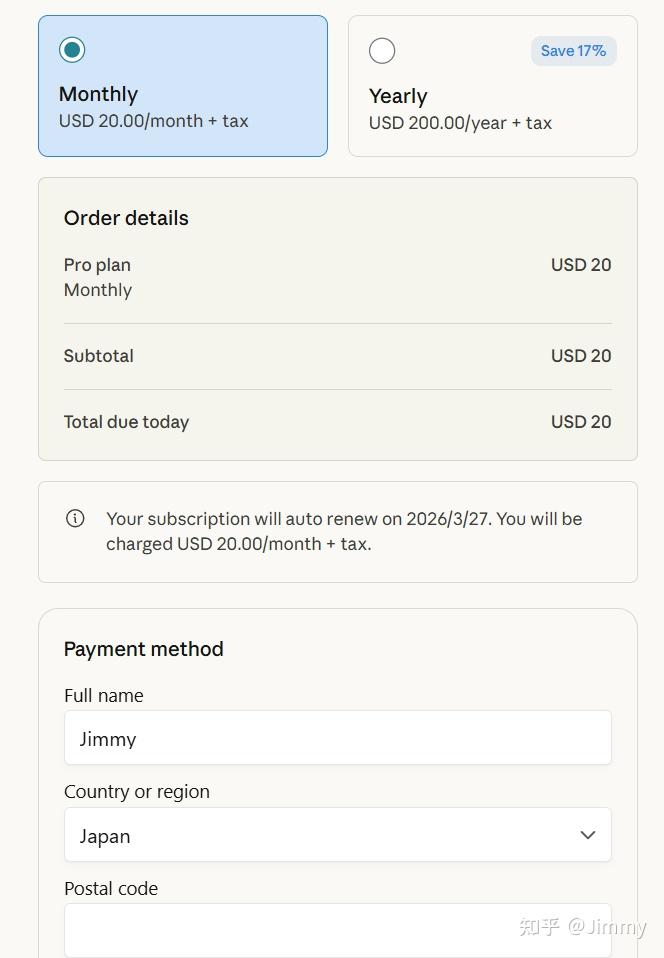Click the Full name label
This screenshot has width=664, height=958.
click(104, 695)
